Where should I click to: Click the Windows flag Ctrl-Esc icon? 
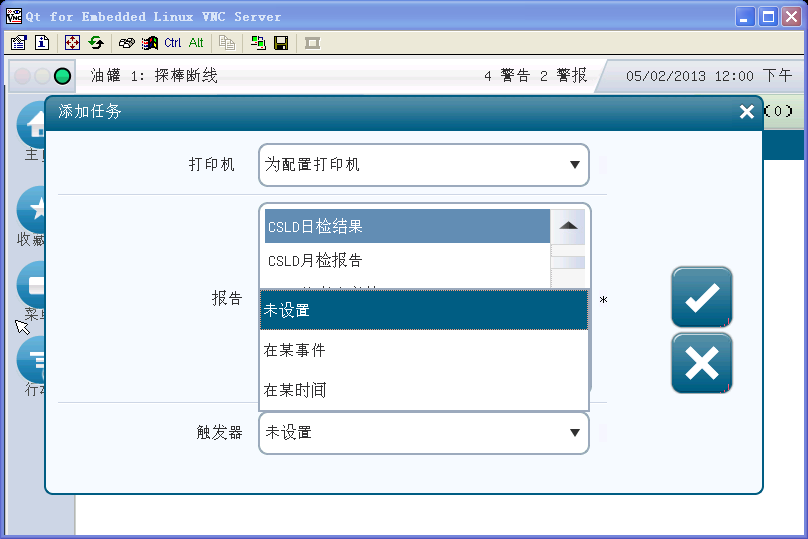[150, 43]
